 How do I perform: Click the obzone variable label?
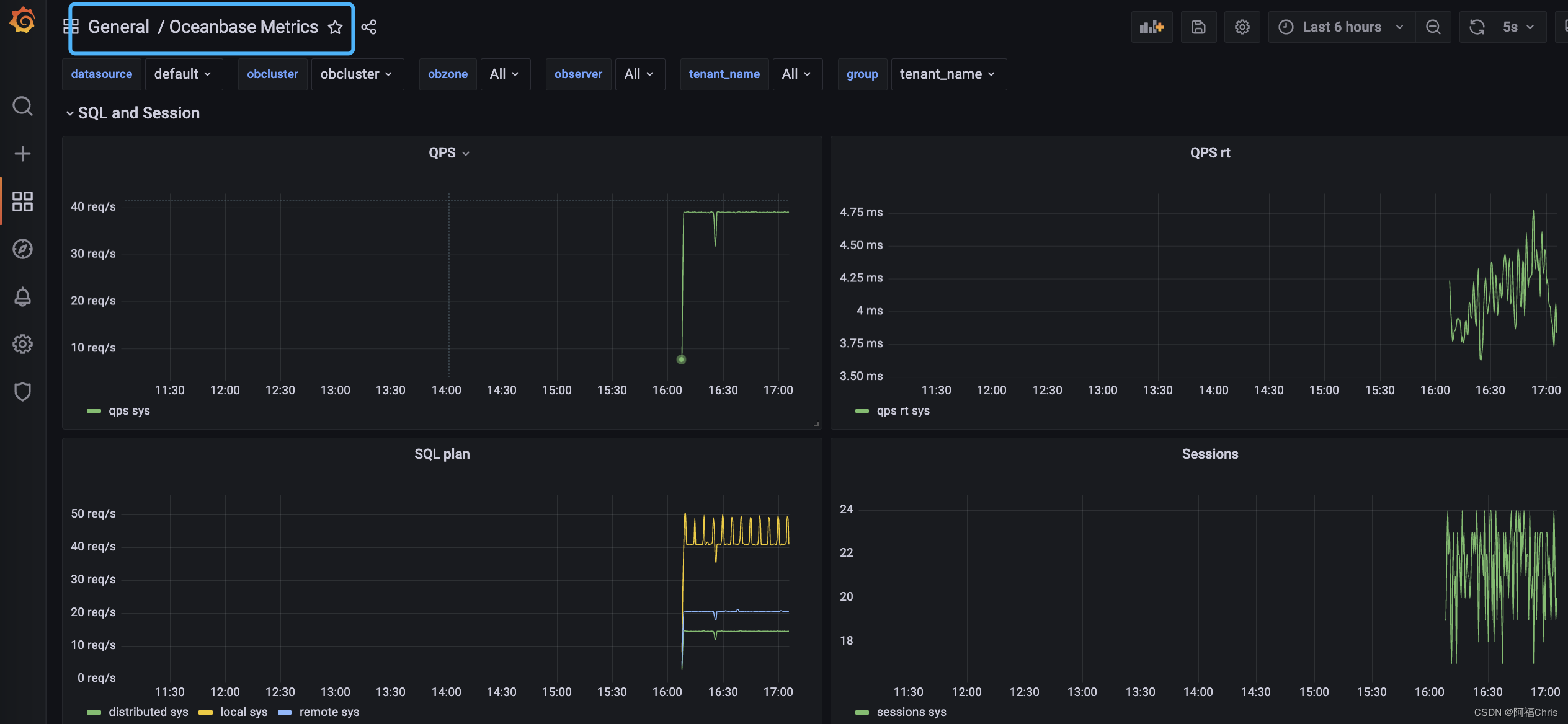coord(448,74)
